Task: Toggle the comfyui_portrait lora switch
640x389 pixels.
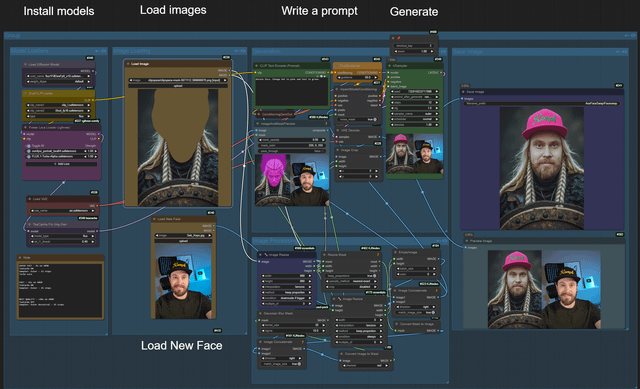Action: pyautogui.click(x=29, y=151)
